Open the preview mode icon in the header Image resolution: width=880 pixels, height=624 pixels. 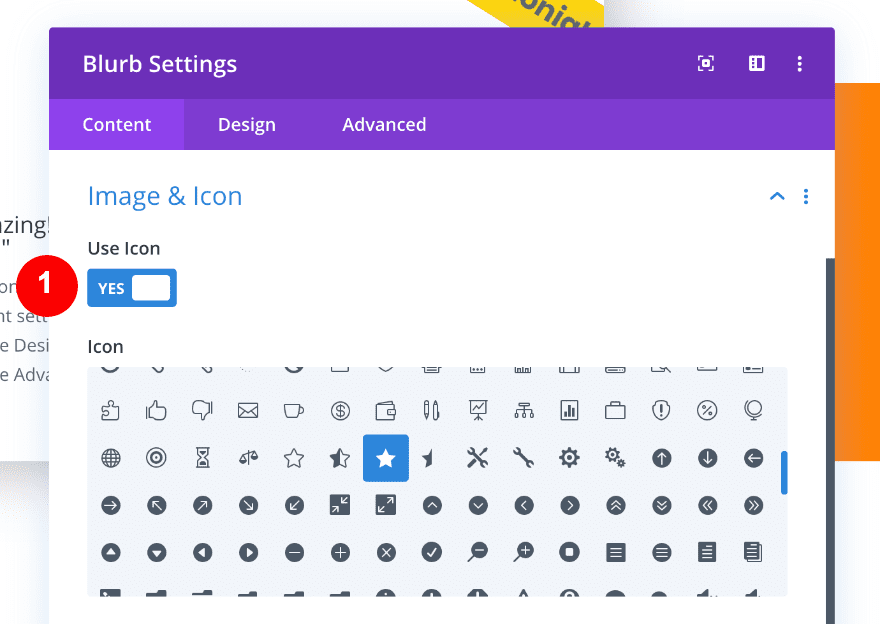click(x=706, y=63)
